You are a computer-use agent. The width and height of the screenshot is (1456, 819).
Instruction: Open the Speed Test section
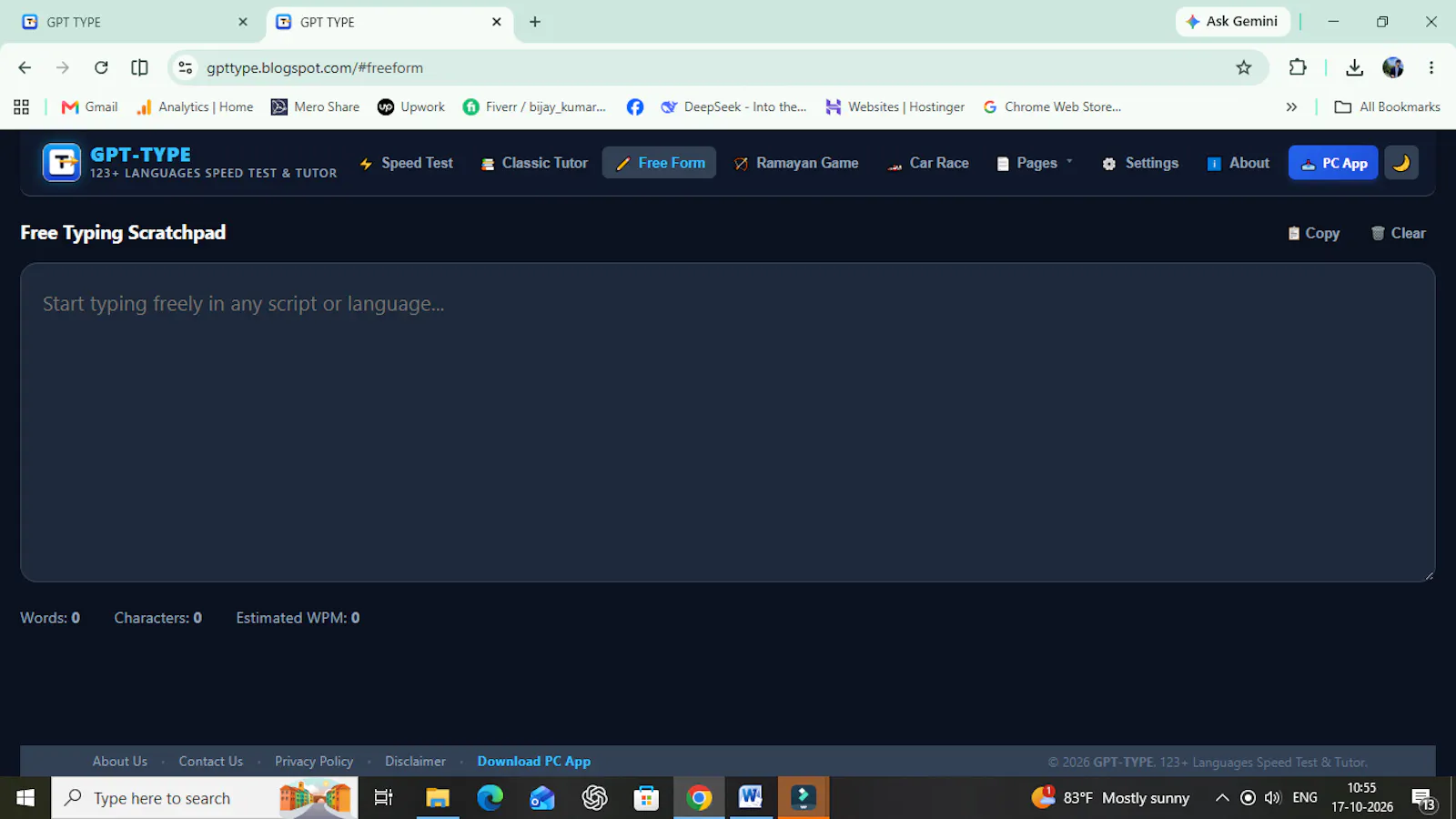[406, 163]
